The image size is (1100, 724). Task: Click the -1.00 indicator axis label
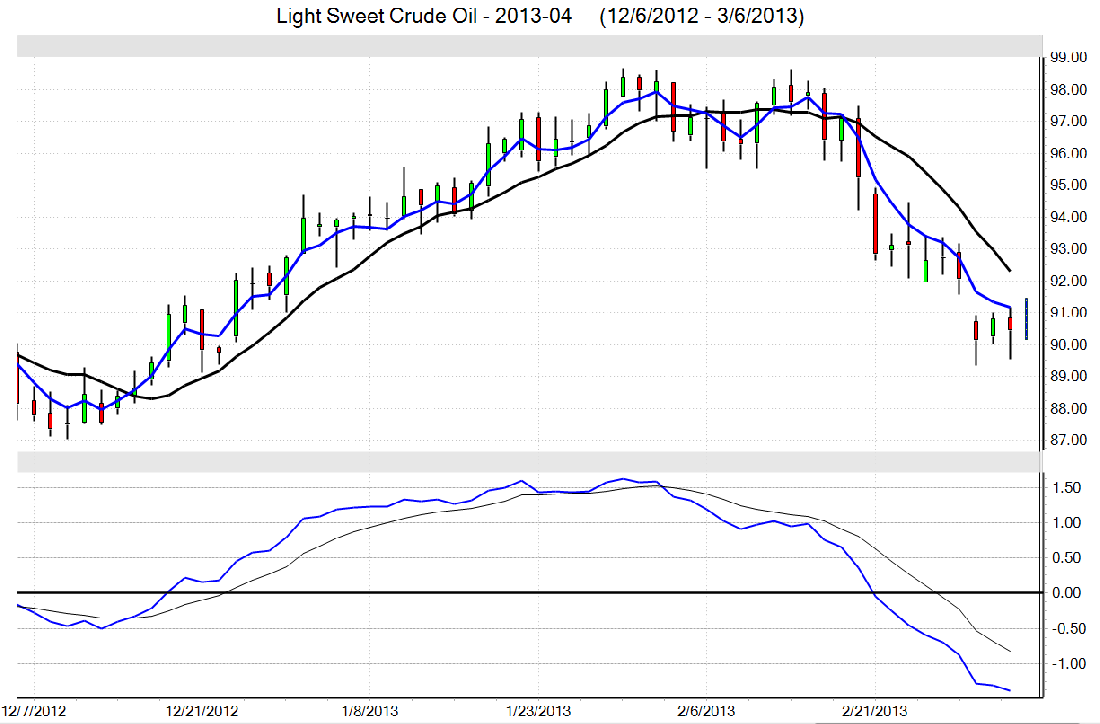[1064, 664]
